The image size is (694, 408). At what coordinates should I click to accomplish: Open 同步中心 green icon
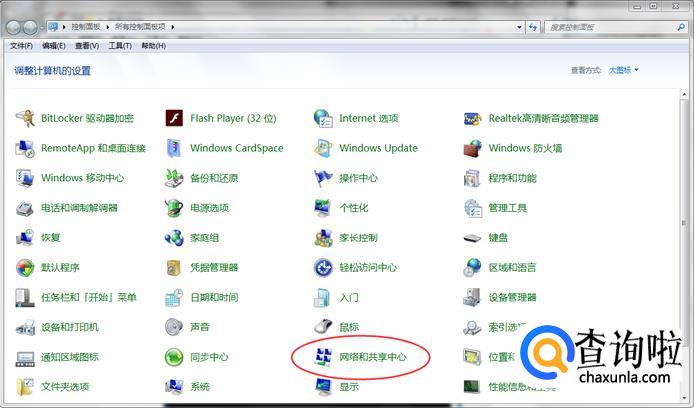[174, 357]
